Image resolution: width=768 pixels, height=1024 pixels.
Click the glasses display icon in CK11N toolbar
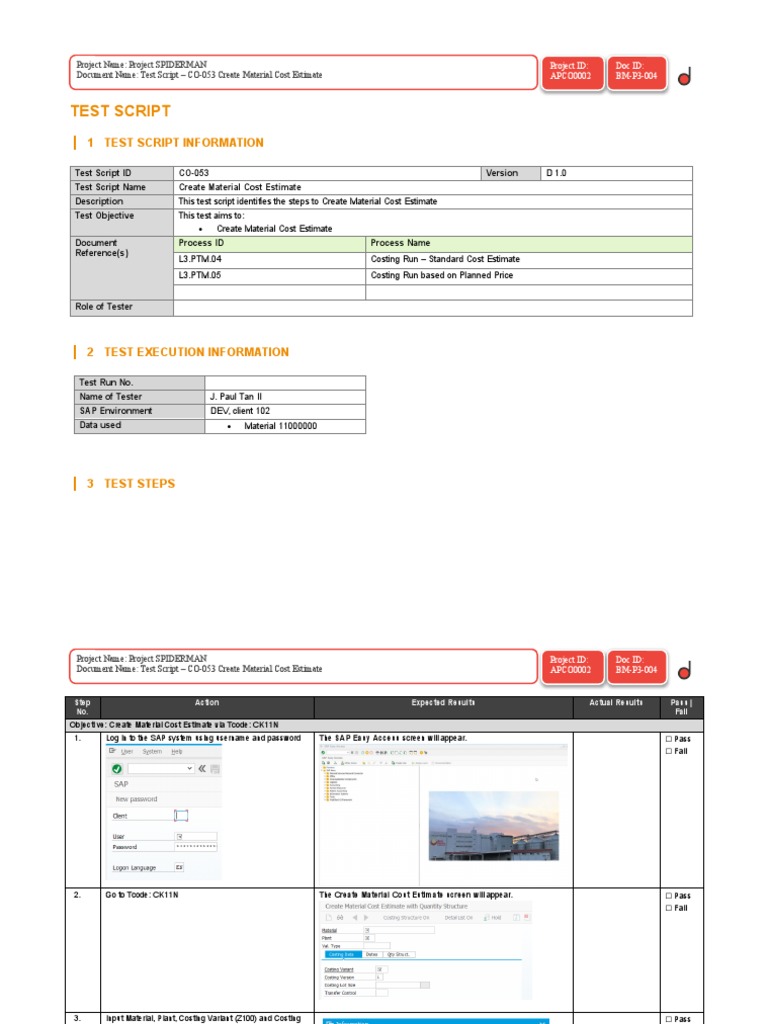[340, 918]
